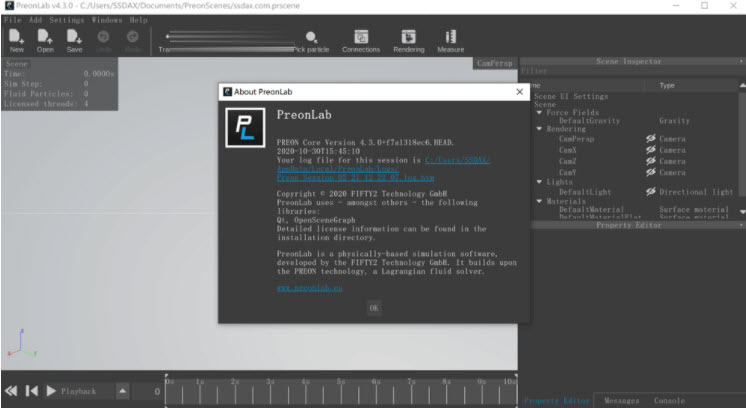This screenshot has width=746, height=408.
Task: Select the Measure tool
Action: (x=450, y=40)
